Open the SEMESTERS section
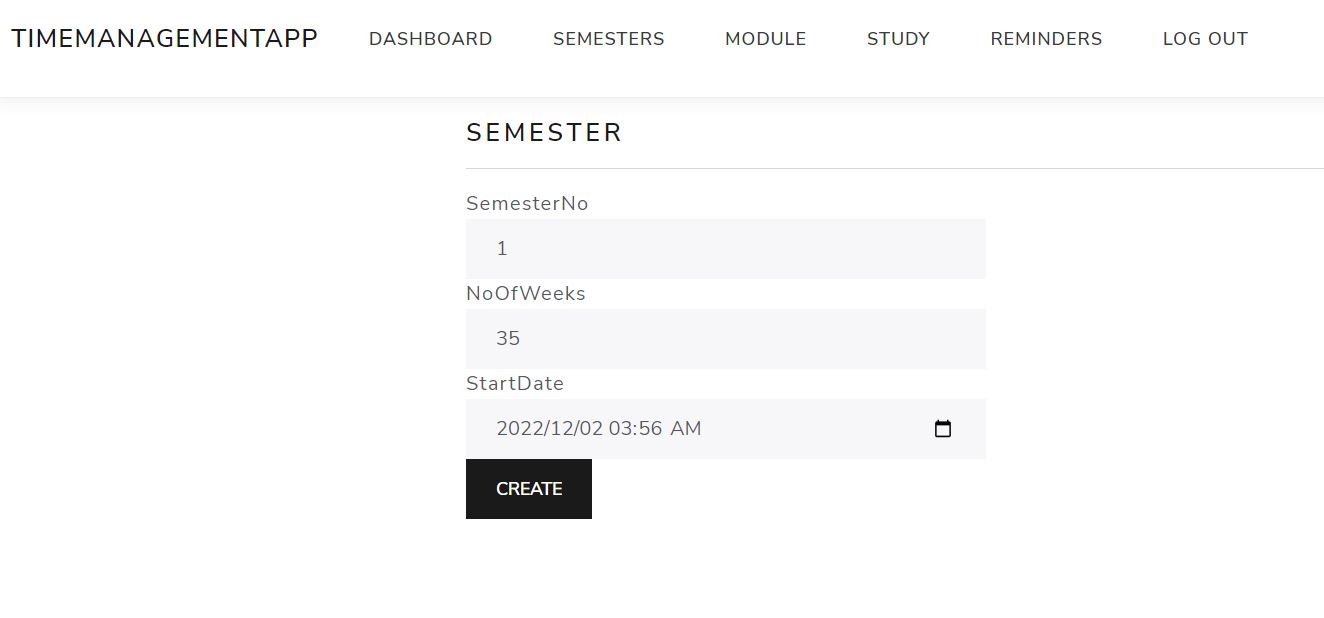This screenshot has width=1324, height=618. tap(608, 39)
